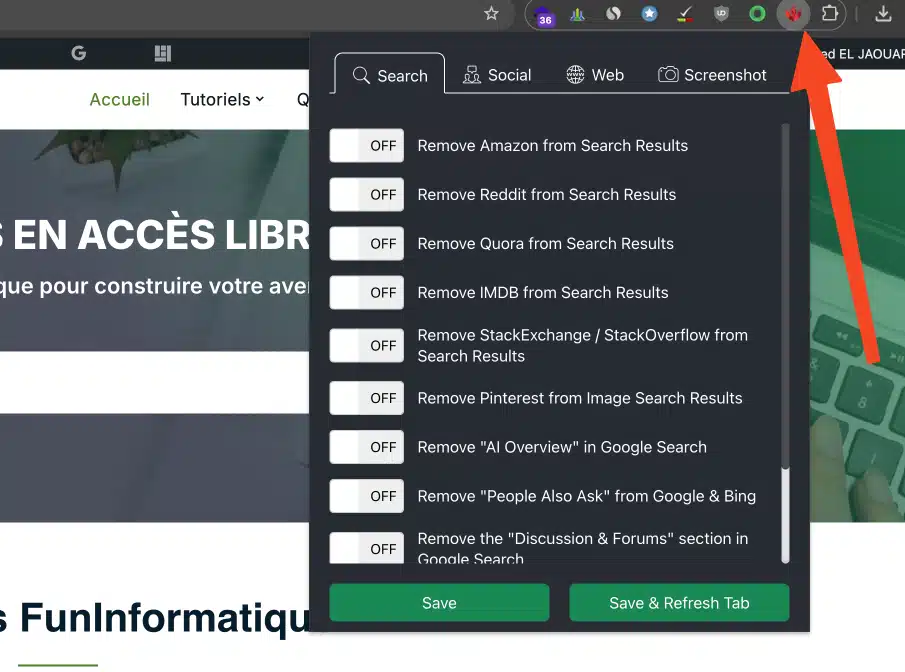Image resolution: width=905 pixels, height=672 pixels.
Task: Click the Google G bookmark icon
Action: 79,54
